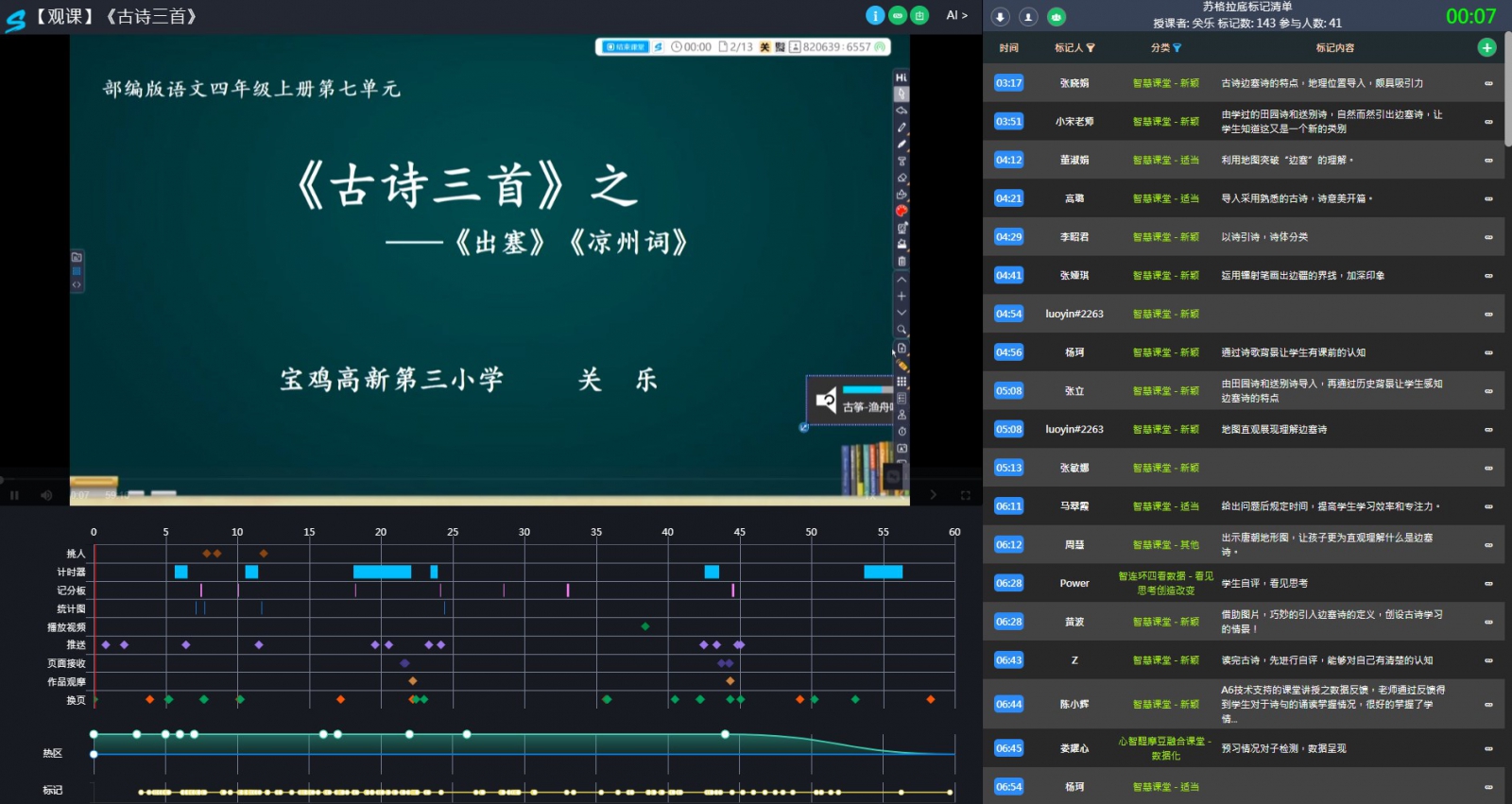Click the next arrow in video controls
This screenshot has height=804, width=1512.
934,495
